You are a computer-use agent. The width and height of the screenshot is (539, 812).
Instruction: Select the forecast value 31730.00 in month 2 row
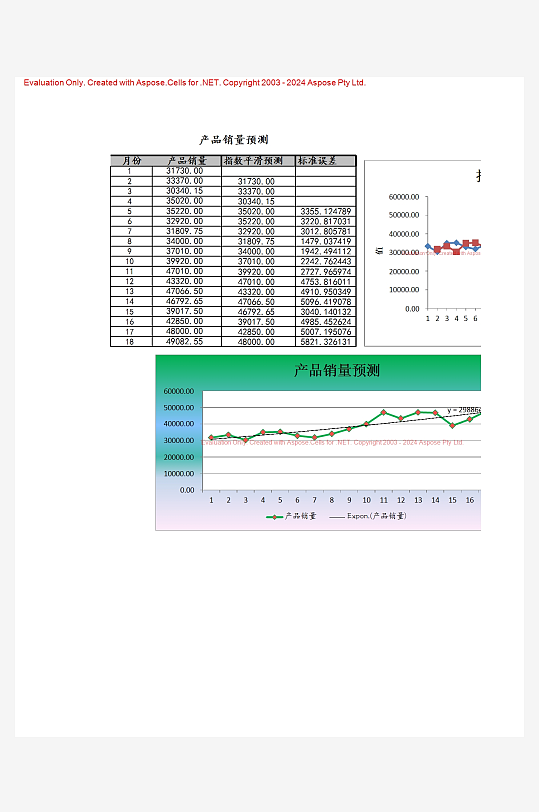click(256, 181)
